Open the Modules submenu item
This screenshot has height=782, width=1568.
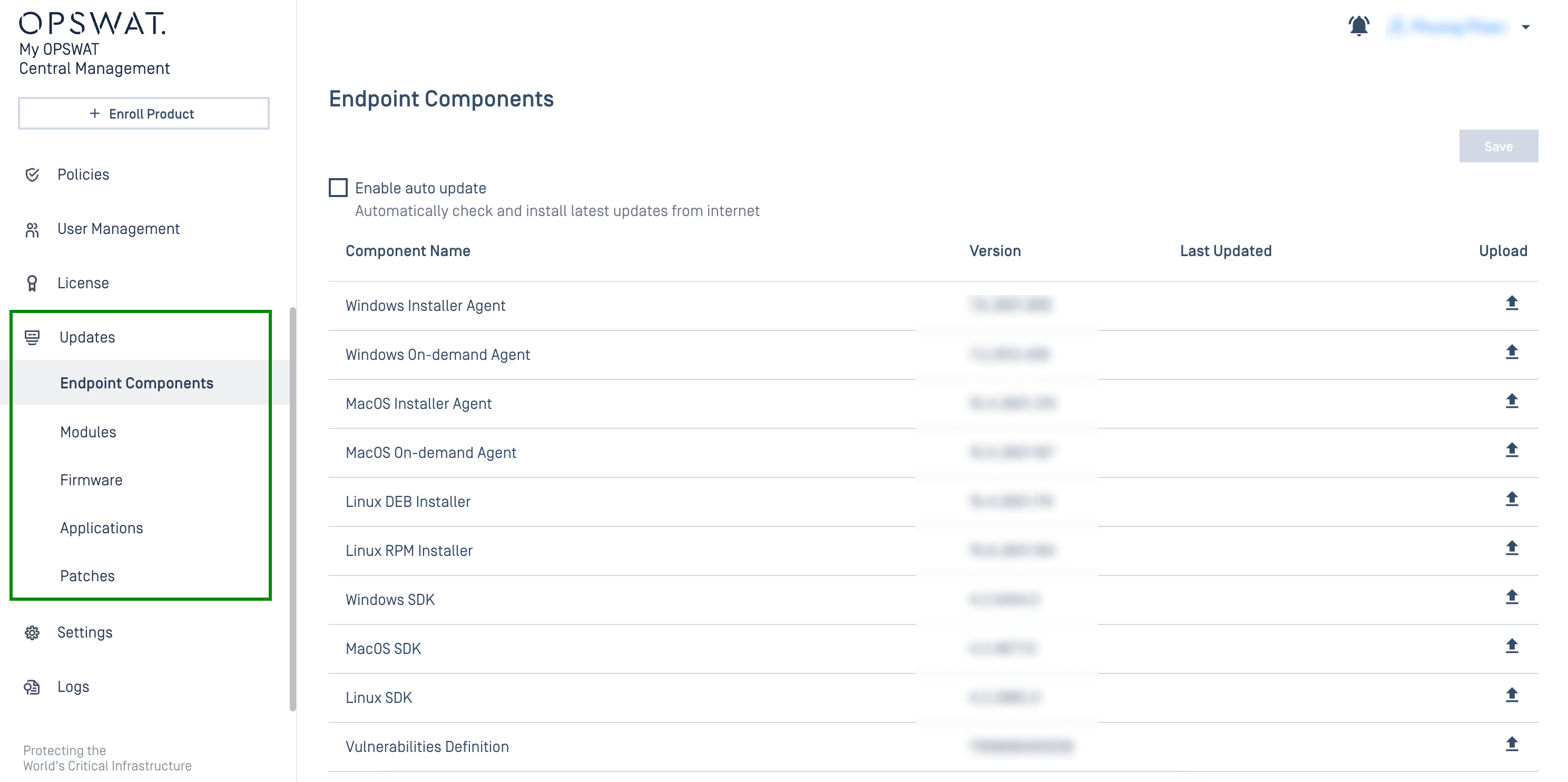89,432
